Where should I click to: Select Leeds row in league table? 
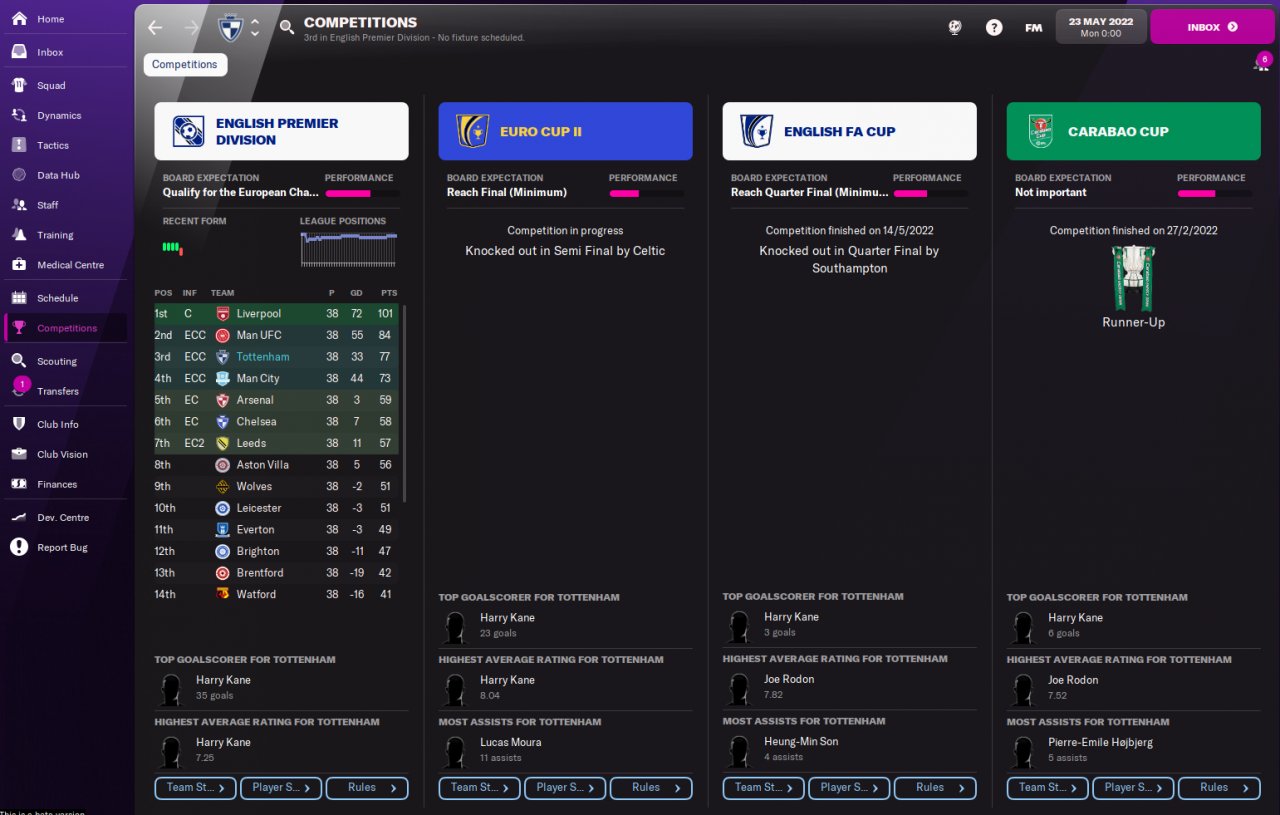tap(276, 443)
